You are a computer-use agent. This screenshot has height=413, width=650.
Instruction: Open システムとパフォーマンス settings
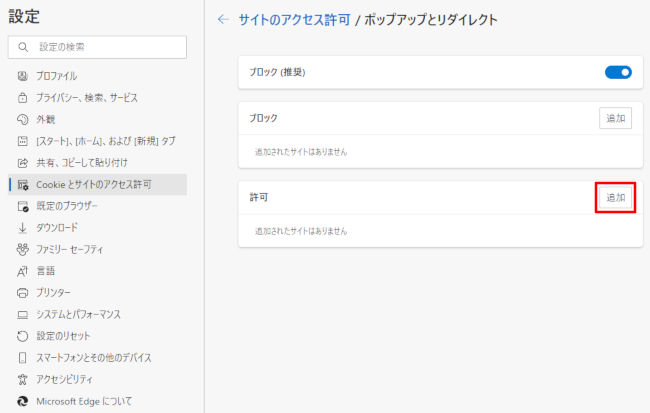[x=78, y=314]
